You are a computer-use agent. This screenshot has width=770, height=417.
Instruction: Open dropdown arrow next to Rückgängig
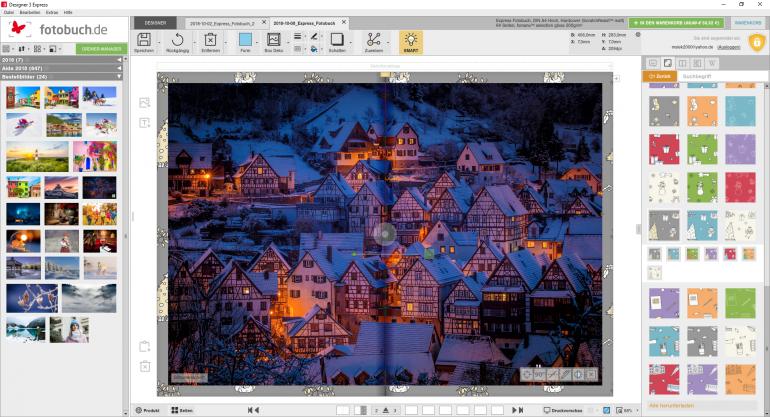click(x=192, y=42)
